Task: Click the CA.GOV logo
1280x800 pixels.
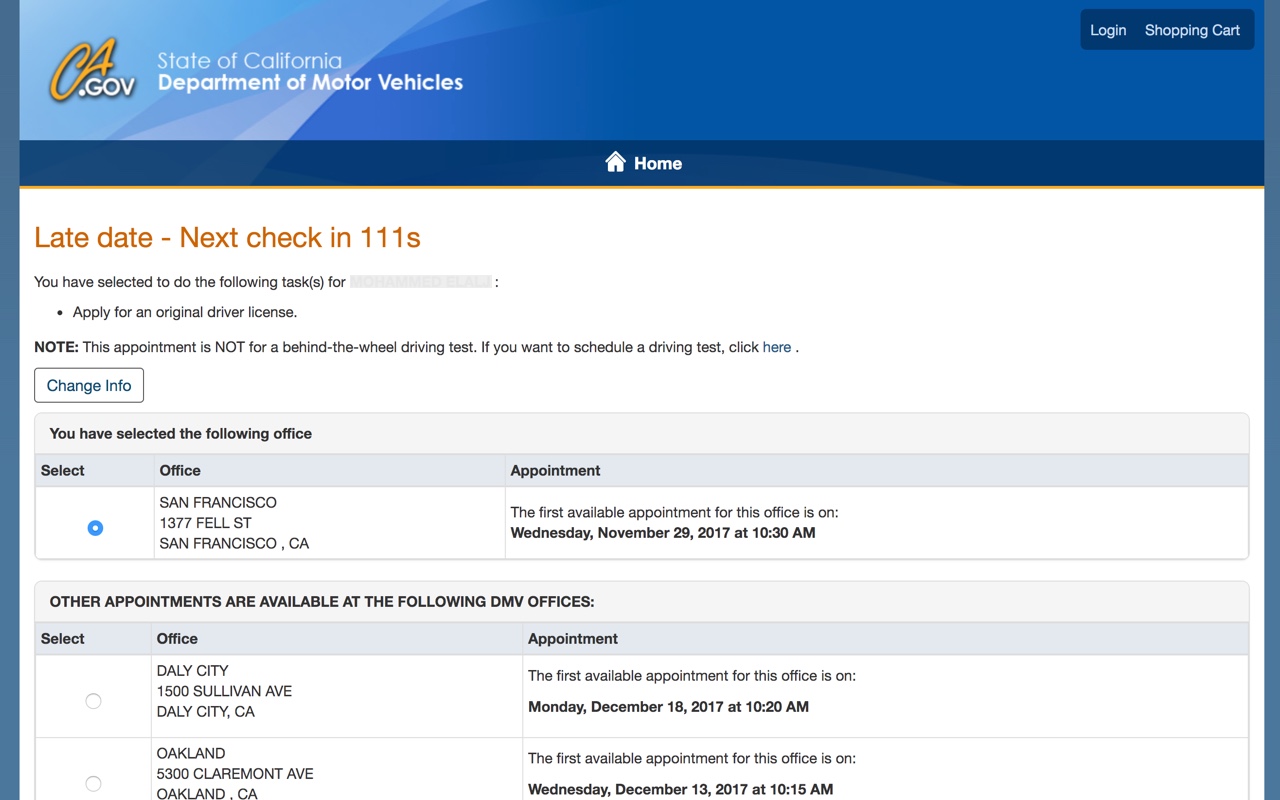Action: [x=93, y=71]
